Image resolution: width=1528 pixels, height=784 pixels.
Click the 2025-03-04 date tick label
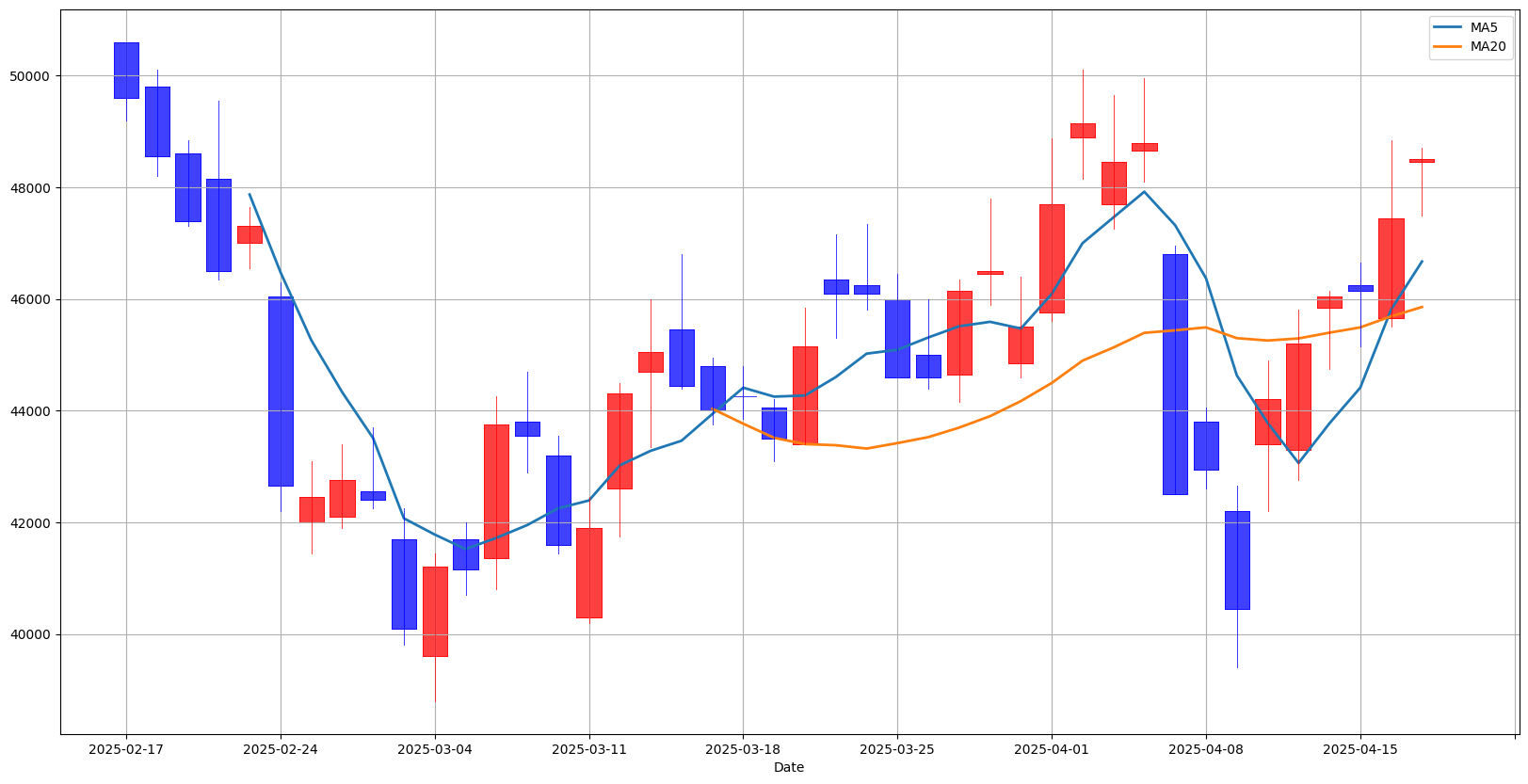click(435, 750)
